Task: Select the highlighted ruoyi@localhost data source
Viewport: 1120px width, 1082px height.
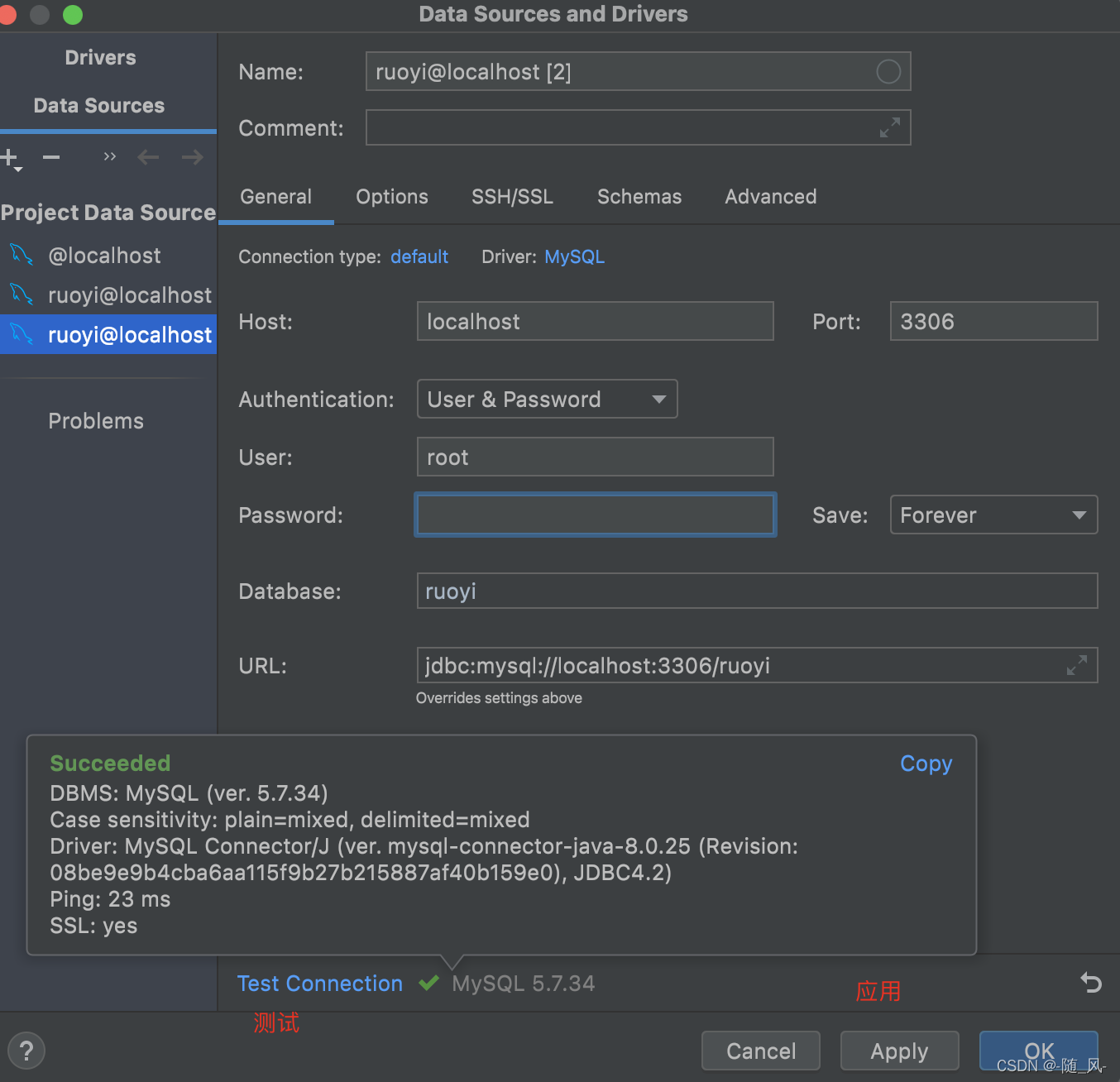Action: [x=108, y=335]
